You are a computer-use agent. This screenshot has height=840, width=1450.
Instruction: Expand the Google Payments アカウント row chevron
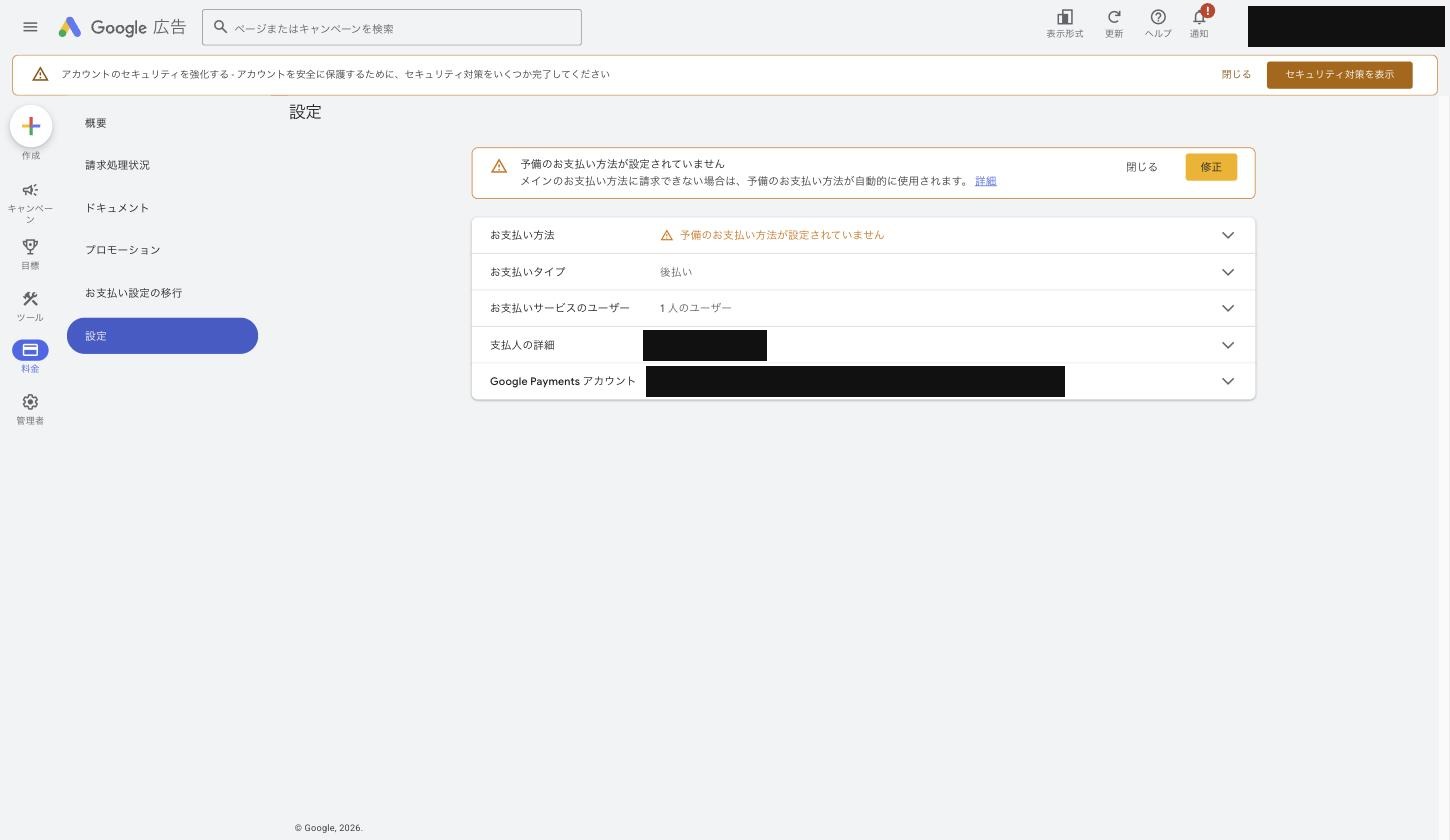click(1228, 381)
